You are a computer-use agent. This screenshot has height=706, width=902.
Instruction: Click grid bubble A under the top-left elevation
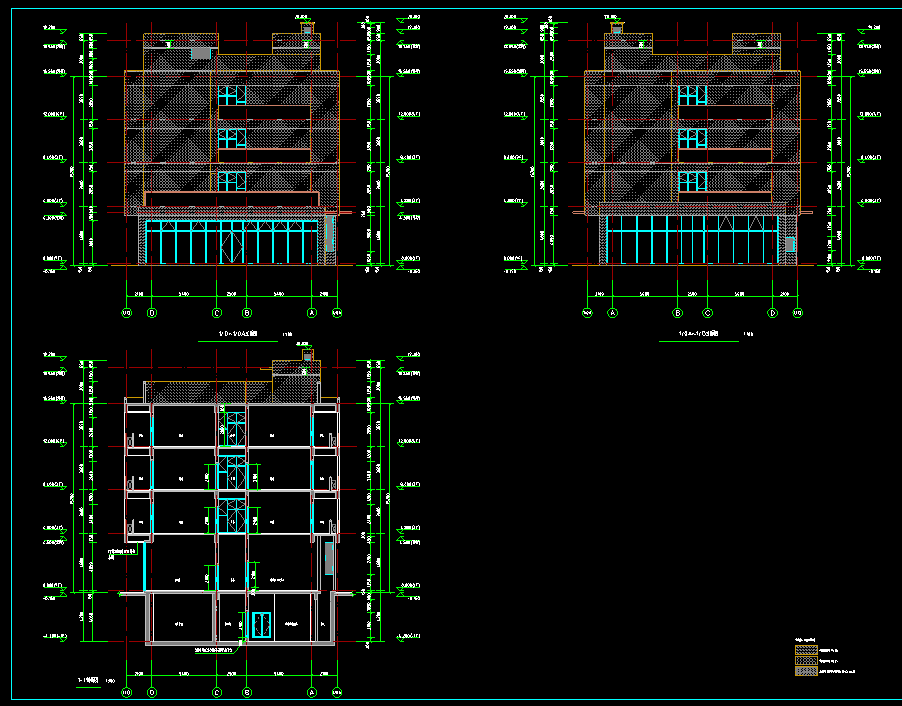click(x=312, y=313)
